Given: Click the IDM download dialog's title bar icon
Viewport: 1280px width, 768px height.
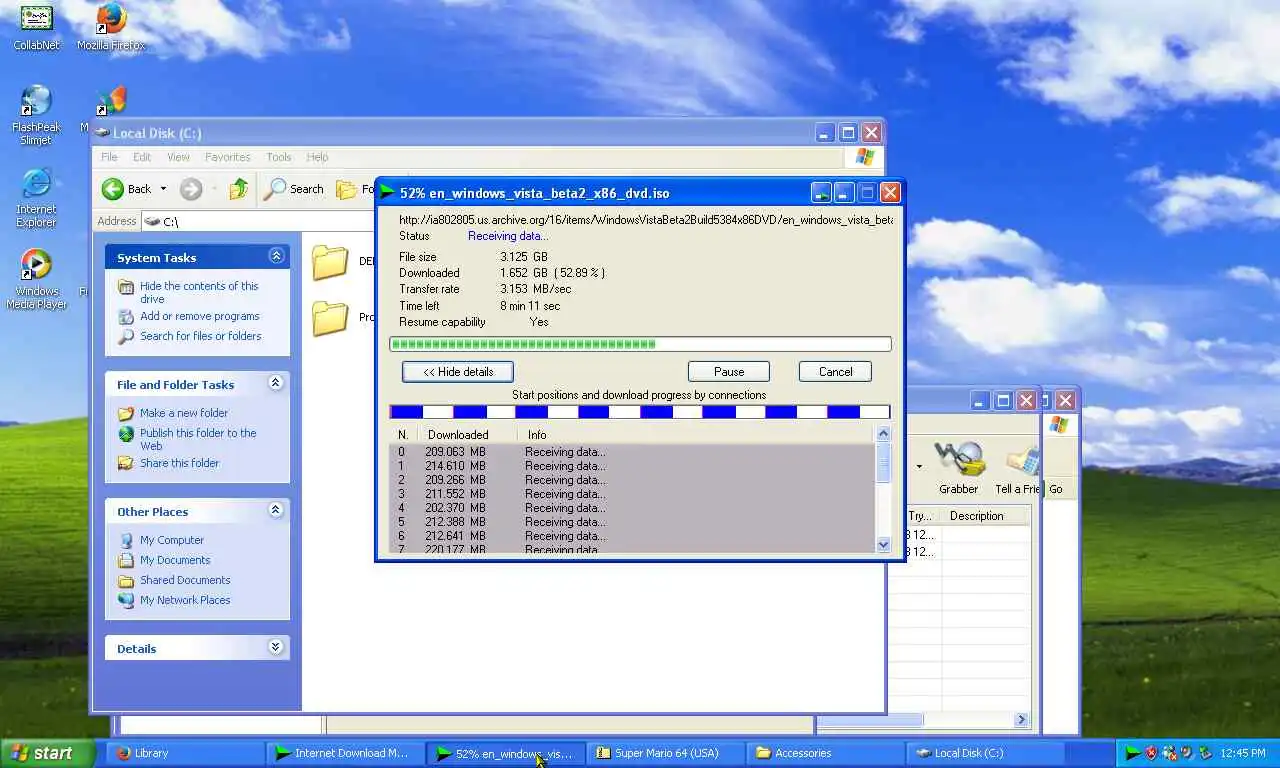Looking at the screenshot, I should (387, 192).
